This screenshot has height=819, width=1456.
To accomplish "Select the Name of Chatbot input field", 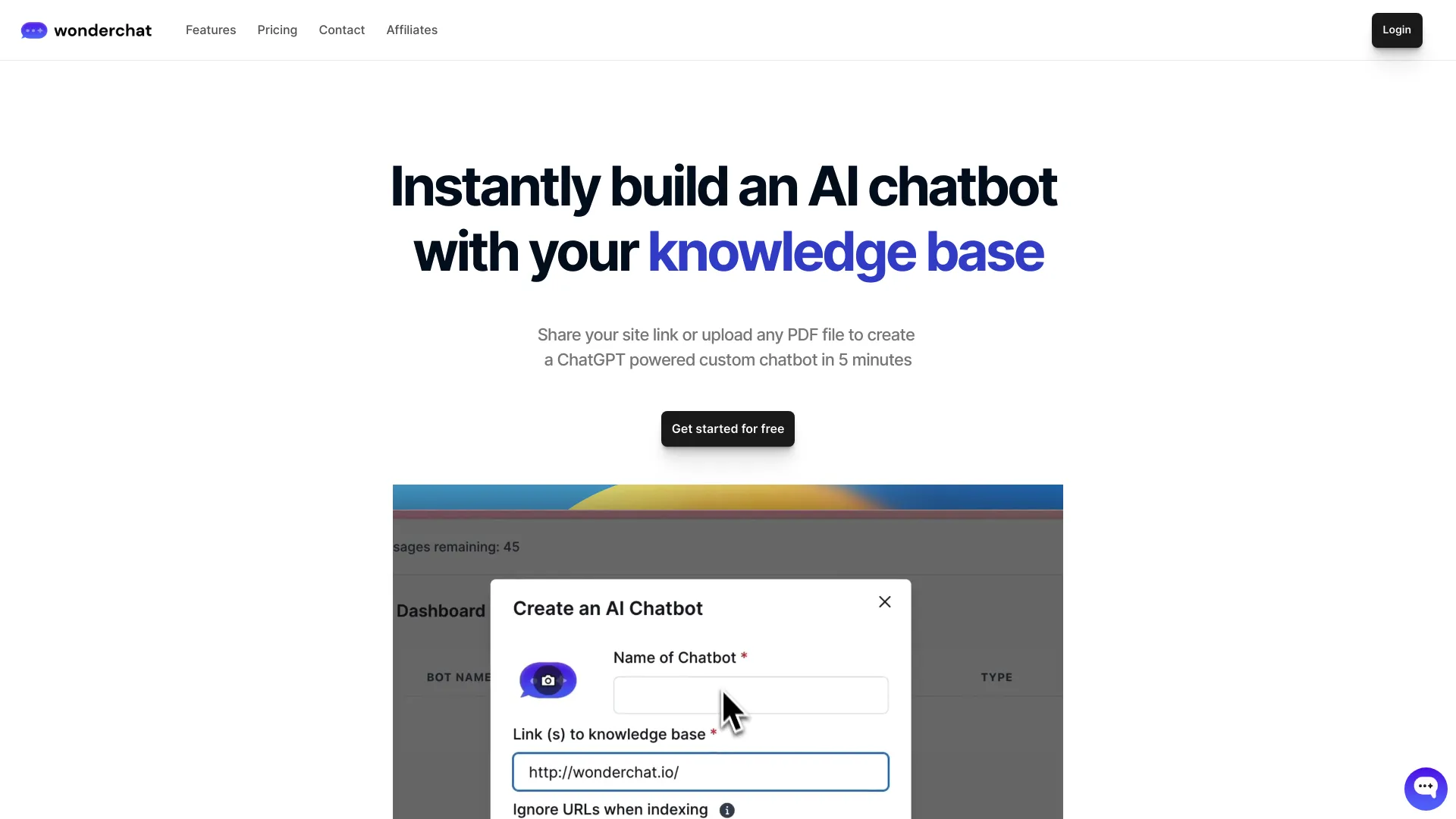I will (x=750, y=695).
